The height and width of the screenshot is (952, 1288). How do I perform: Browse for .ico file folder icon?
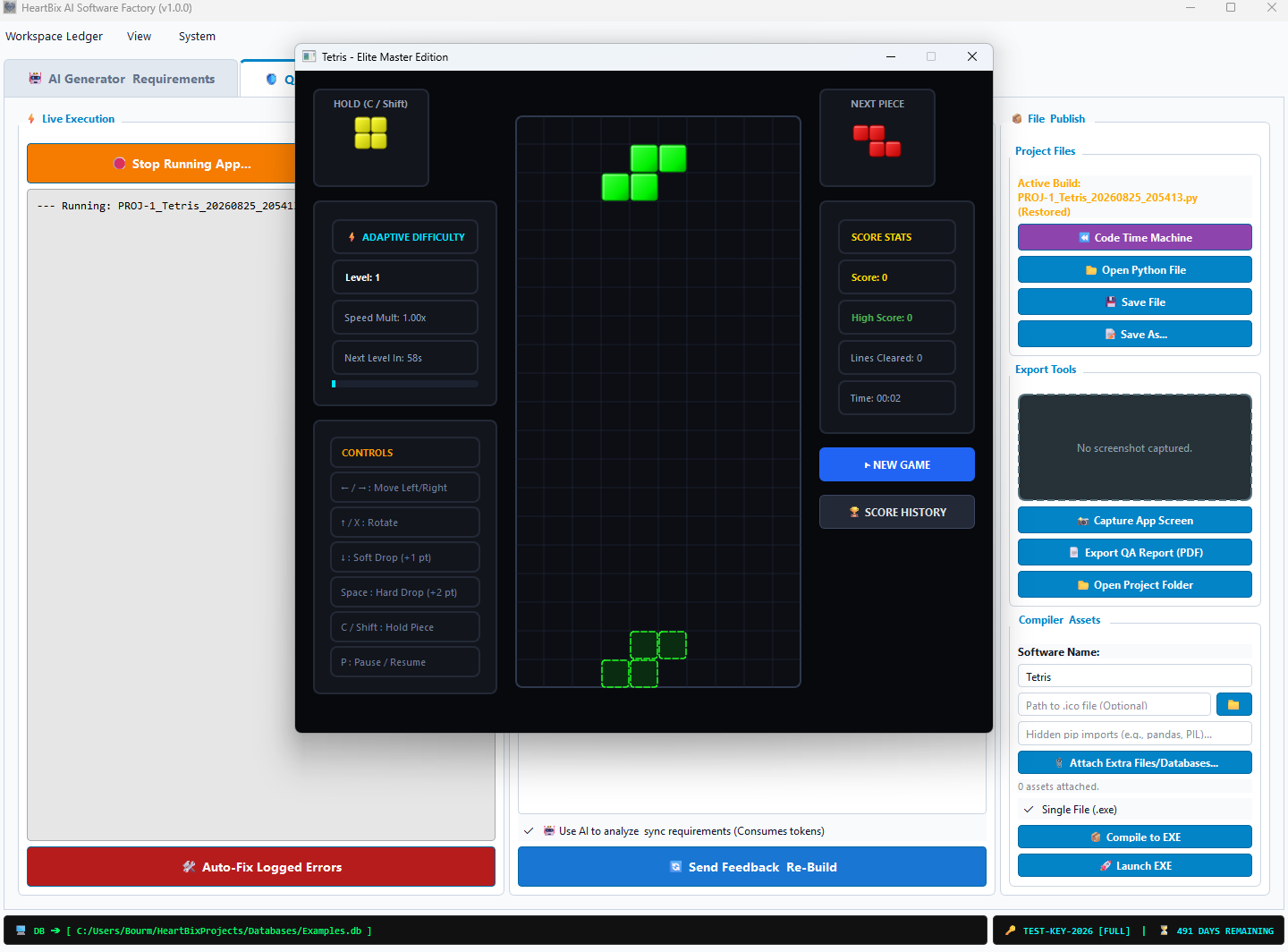1234,705
